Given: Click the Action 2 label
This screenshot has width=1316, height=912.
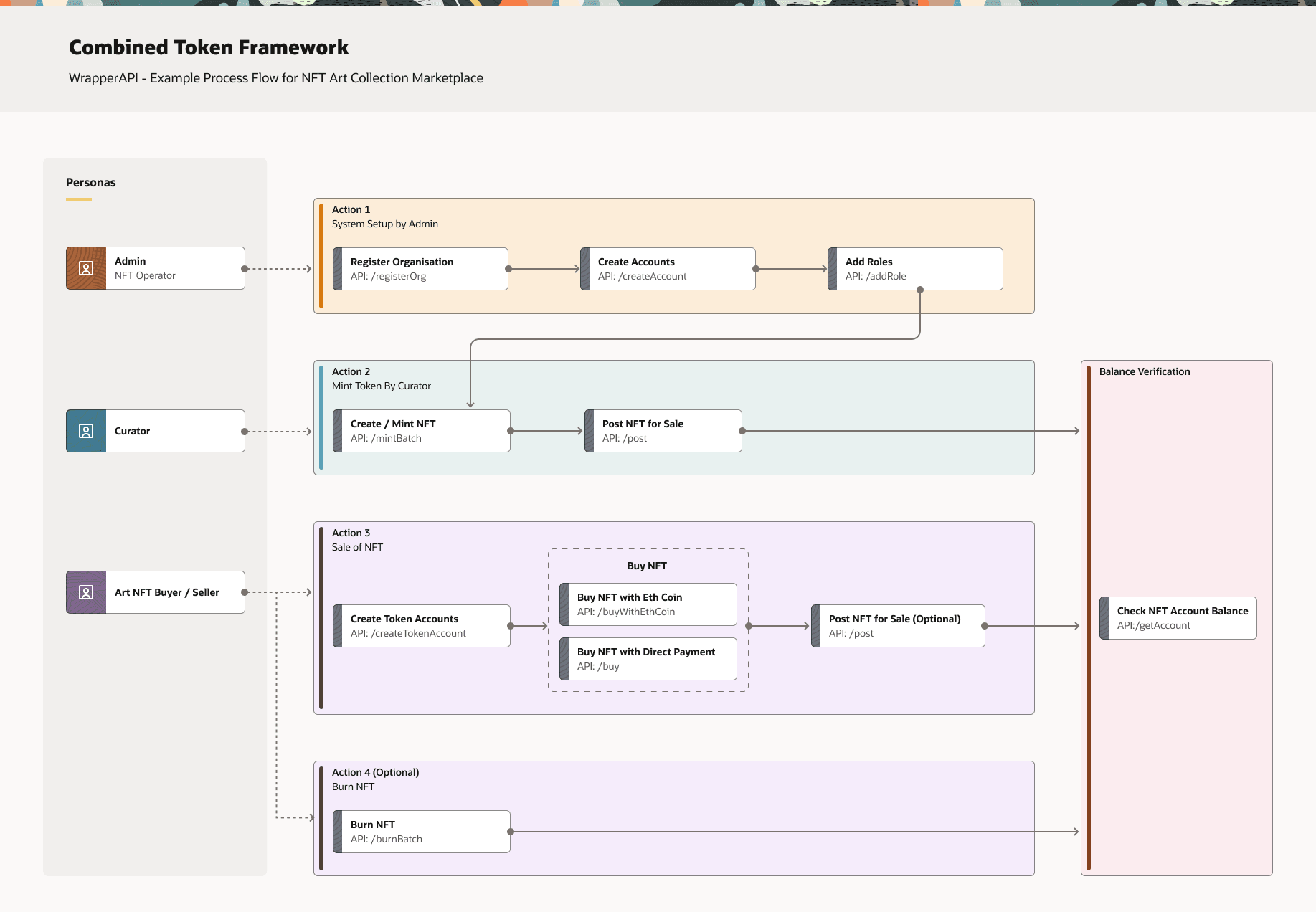Looking at the screenshot, I should [351, 371].
